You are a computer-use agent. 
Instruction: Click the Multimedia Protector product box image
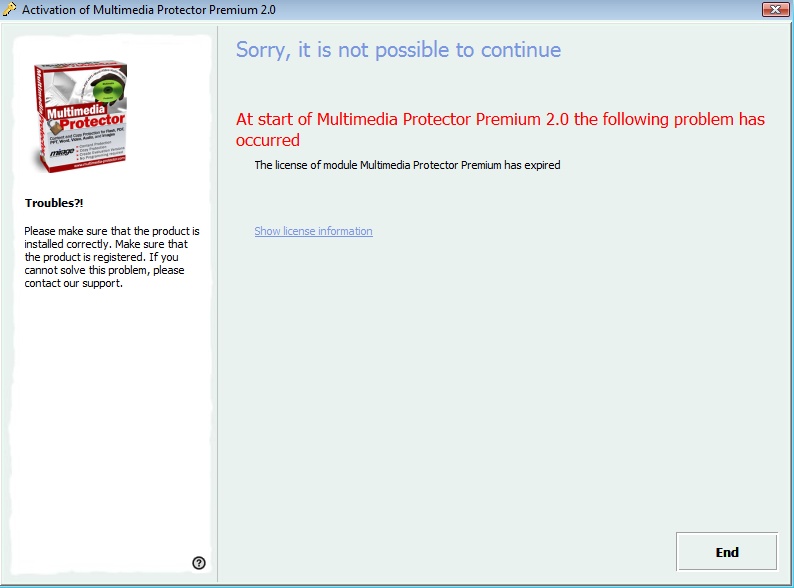pyautogui.click(x=81, y=116)
